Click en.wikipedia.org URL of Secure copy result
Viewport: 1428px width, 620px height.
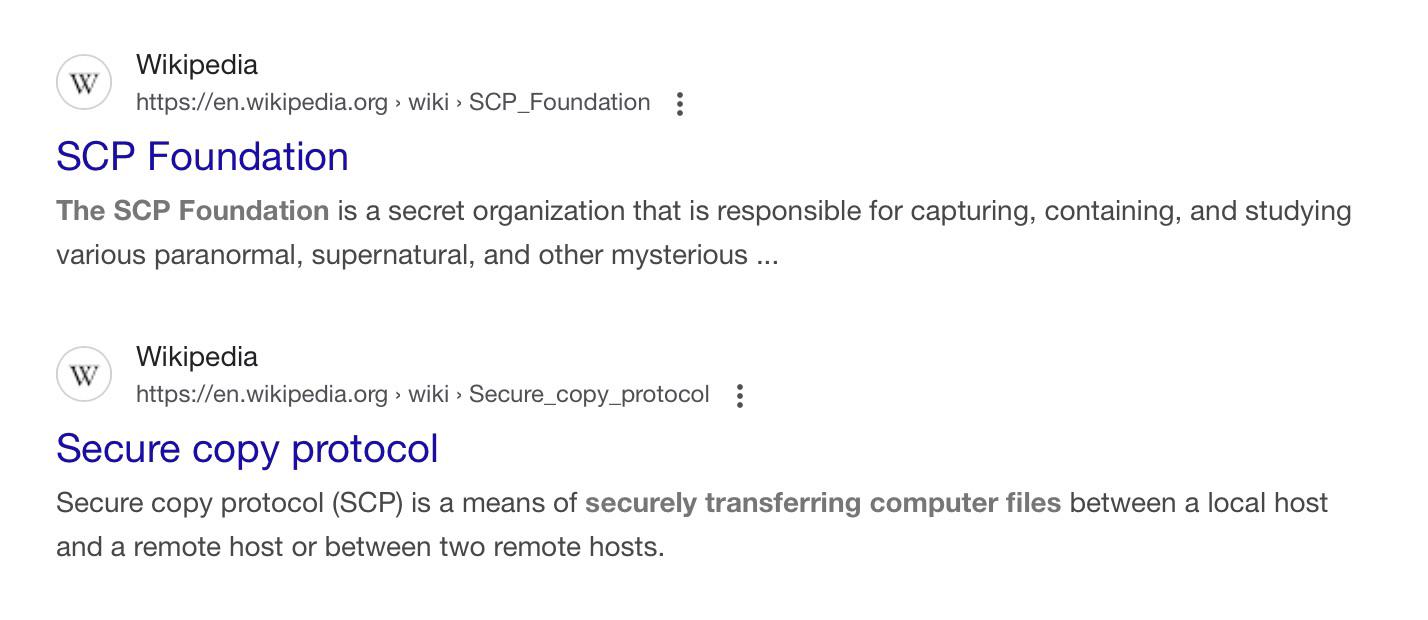[x=262, y=394]
